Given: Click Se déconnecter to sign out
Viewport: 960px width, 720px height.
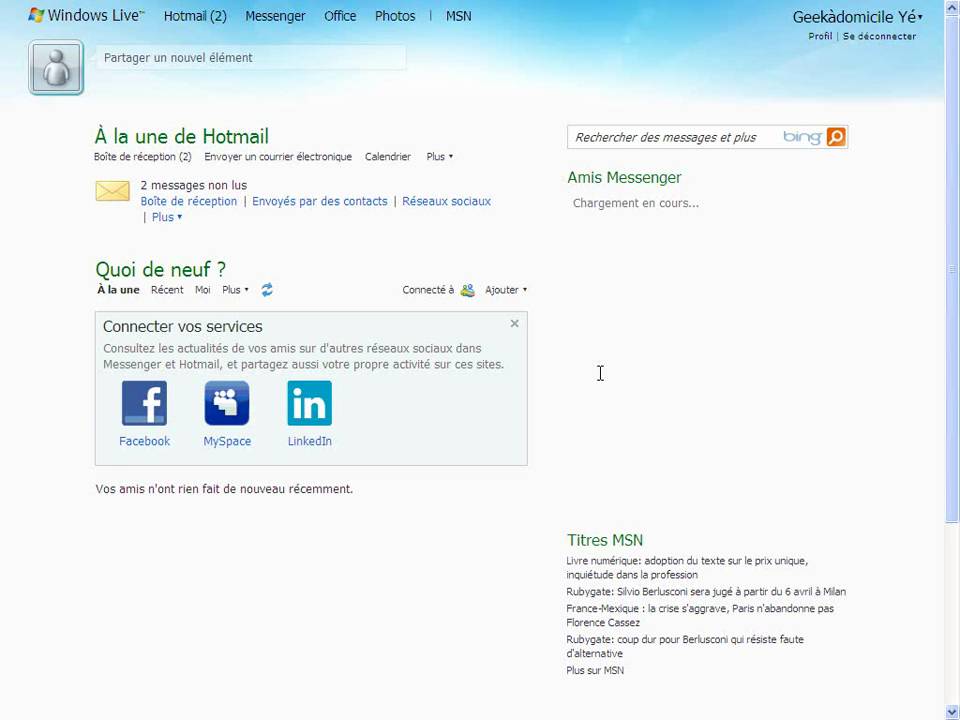Looking at the screenshot, I should click(879, 36).
